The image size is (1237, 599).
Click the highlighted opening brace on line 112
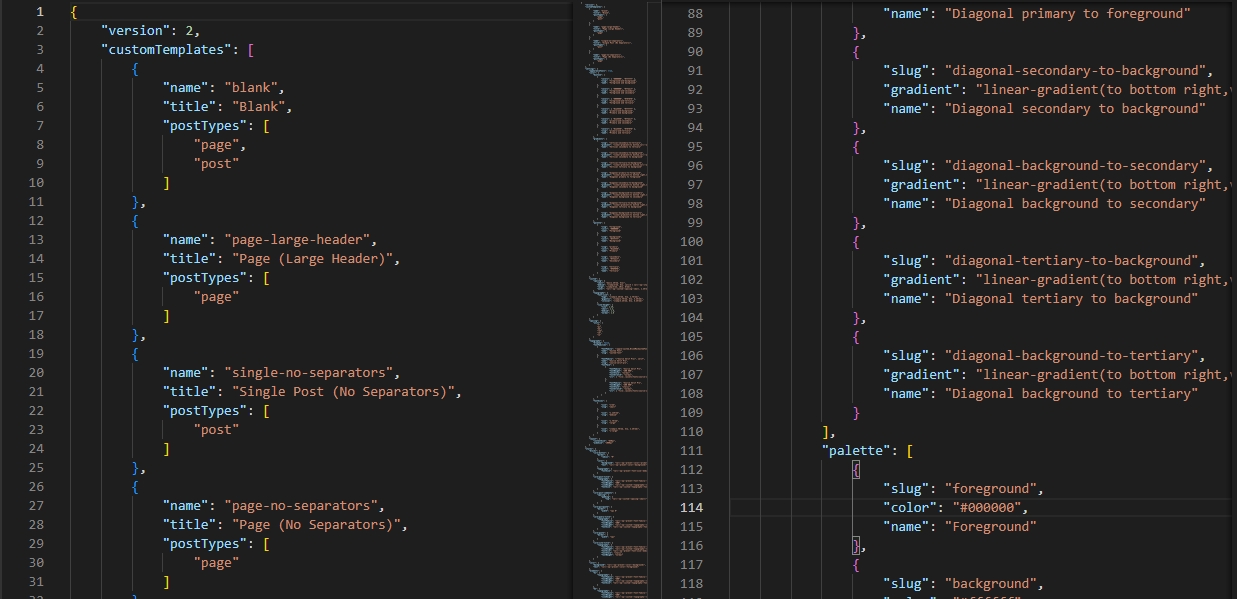pos(857,469)
